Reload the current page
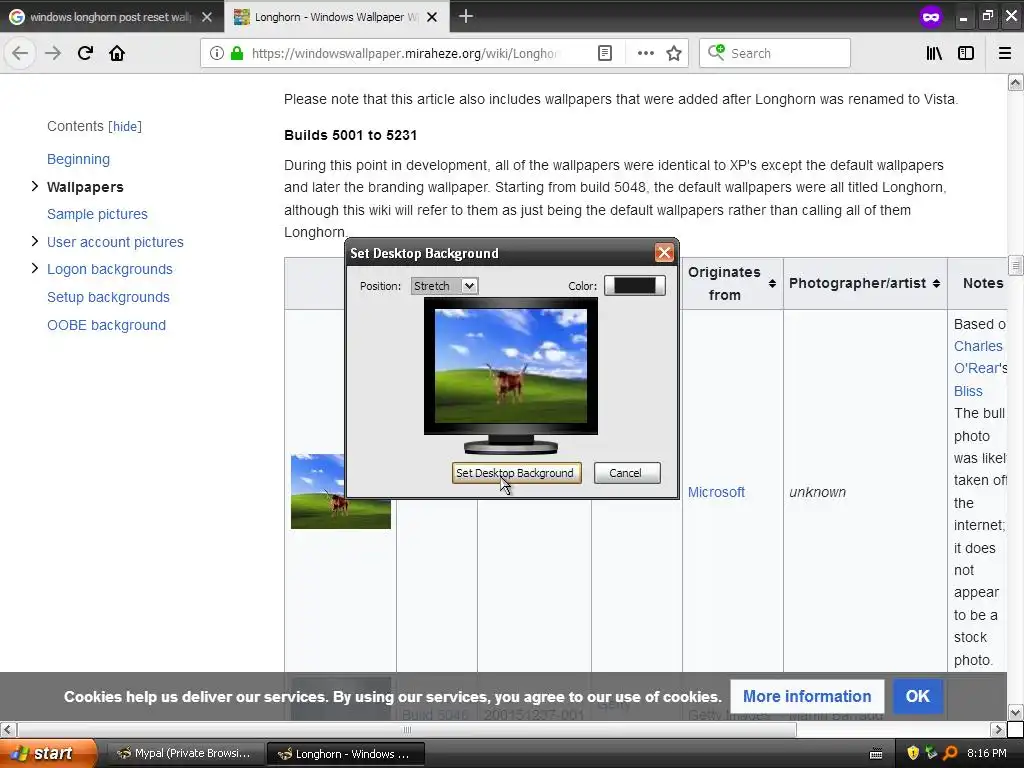The height and width of the screenshot is (768, 1024). (85, 53)
